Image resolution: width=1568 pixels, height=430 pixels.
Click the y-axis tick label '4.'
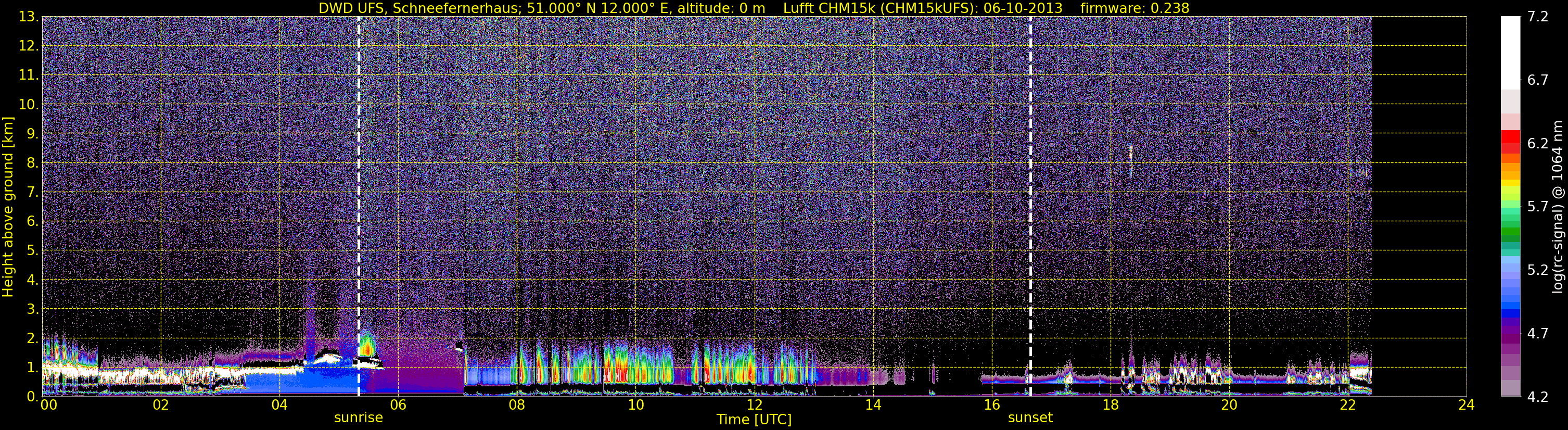point(32,280)
